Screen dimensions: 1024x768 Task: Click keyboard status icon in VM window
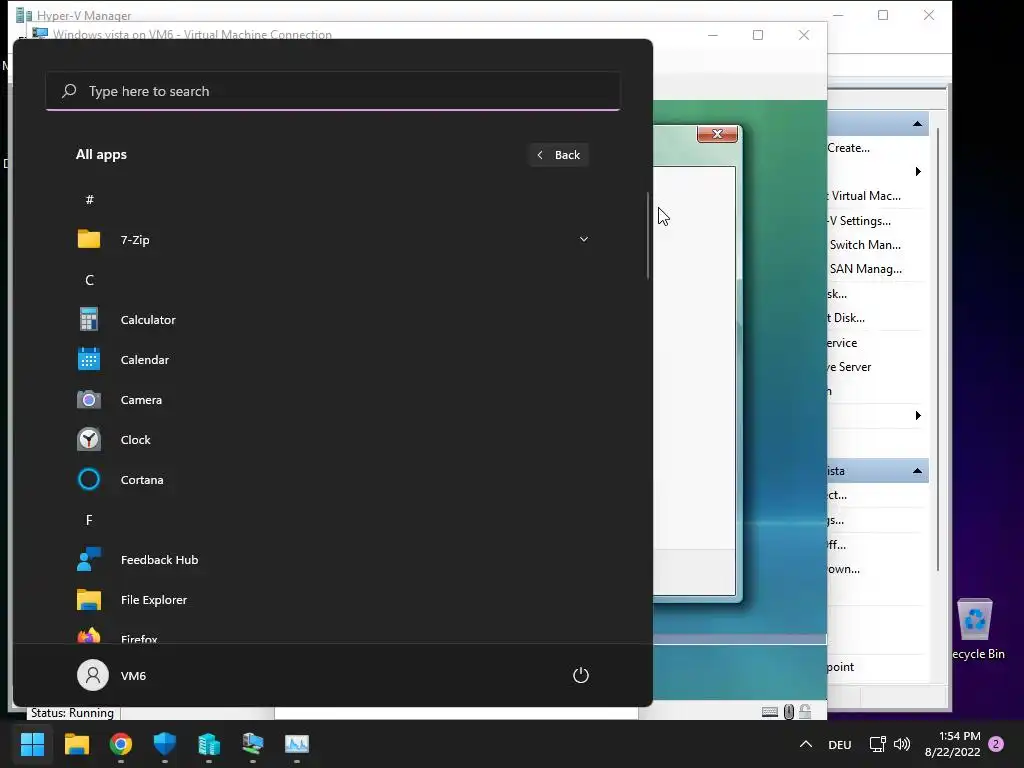click(x=770, y=712)
